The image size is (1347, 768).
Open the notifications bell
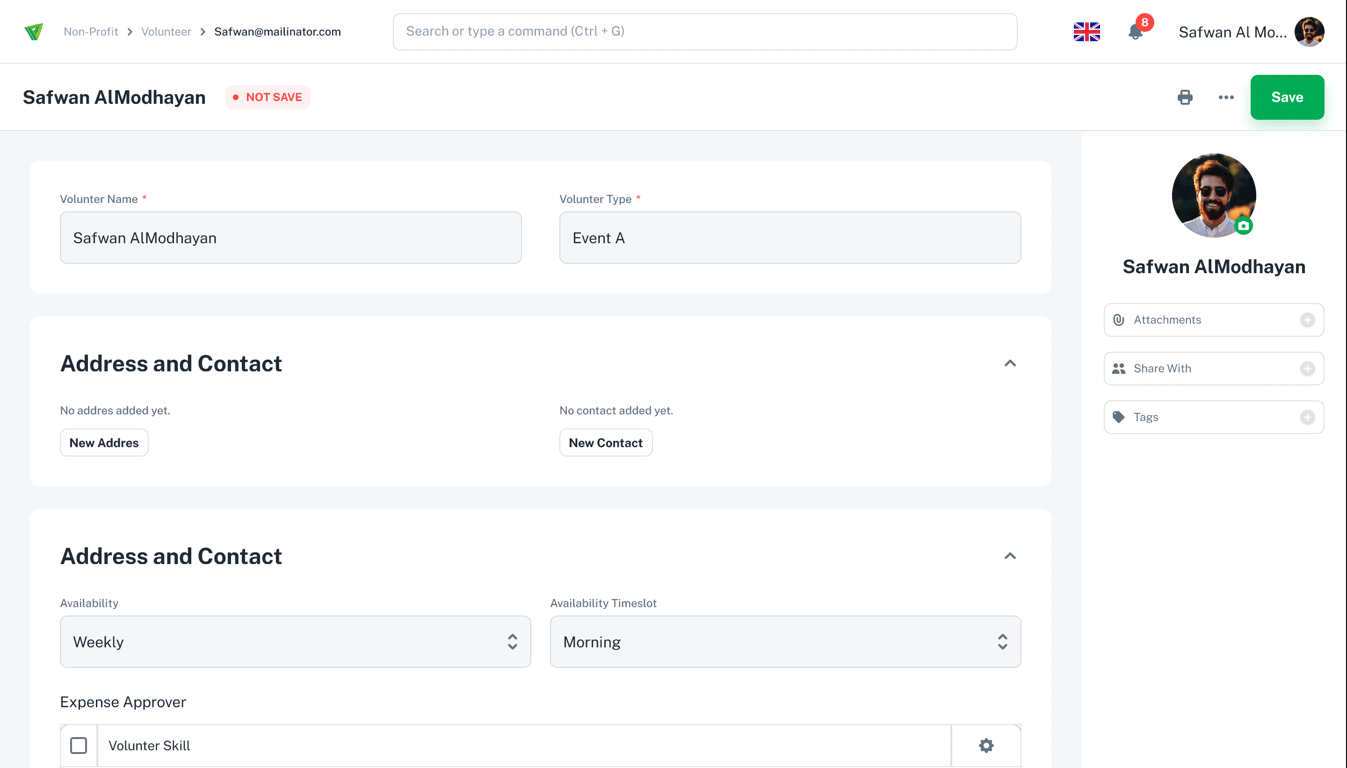coord(1135,32)
